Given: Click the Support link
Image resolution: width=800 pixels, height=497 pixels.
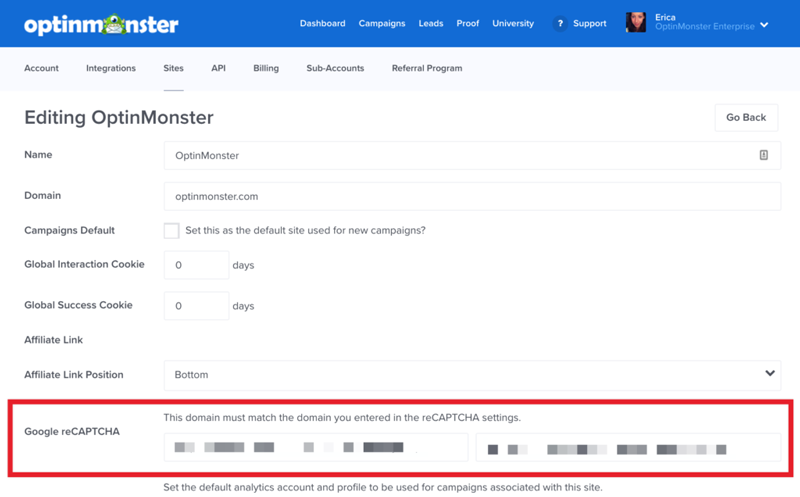Looking at the screenshot, I should (x=590, y=23).
